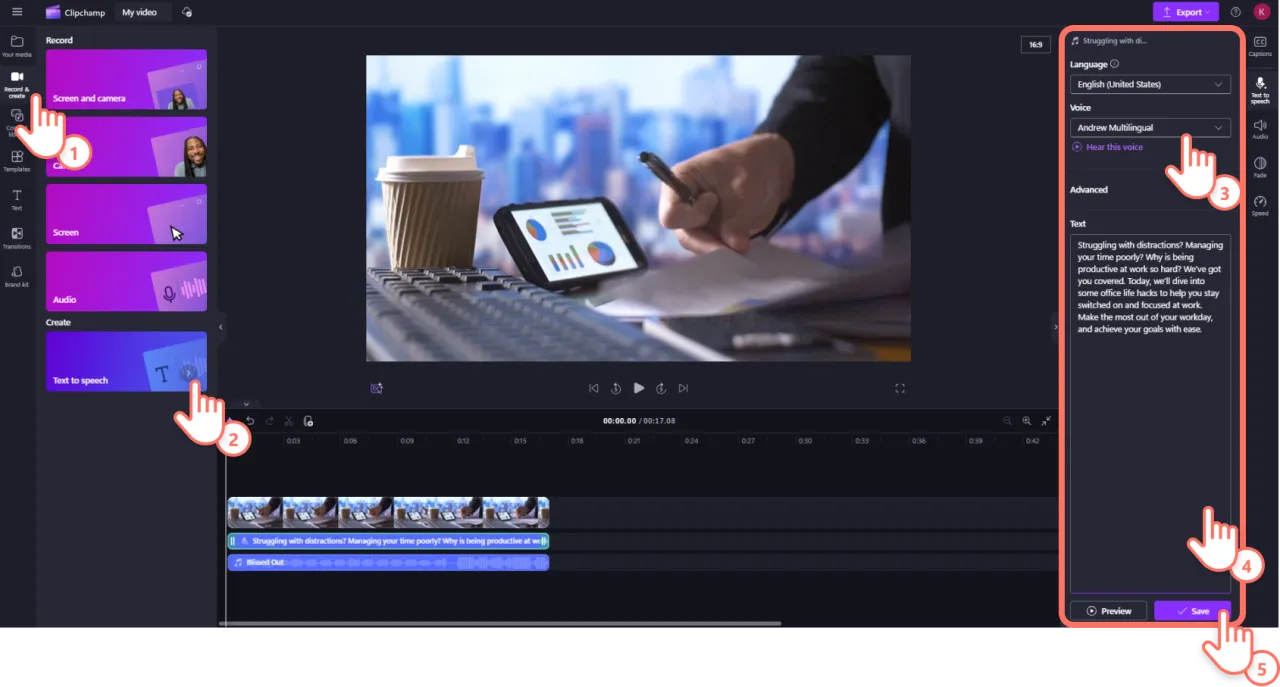Image resolution: width=1280 pixels, height=687 pixels.
Task: Save the text to speech settings
Action: pos(1192,611)
